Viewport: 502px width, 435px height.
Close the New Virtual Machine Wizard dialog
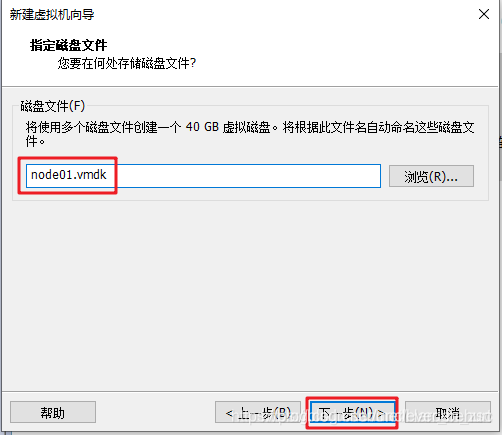pos(484,14)
